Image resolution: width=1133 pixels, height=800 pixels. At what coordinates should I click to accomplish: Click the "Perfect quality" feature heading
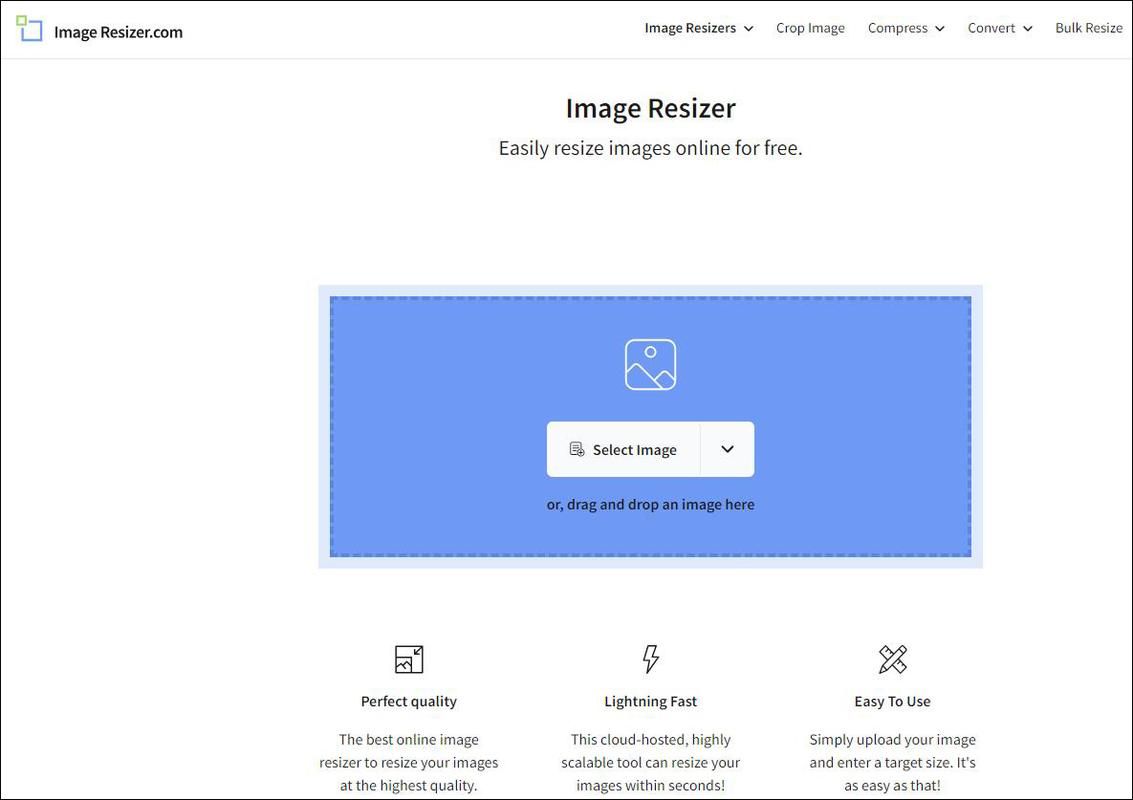409,701
